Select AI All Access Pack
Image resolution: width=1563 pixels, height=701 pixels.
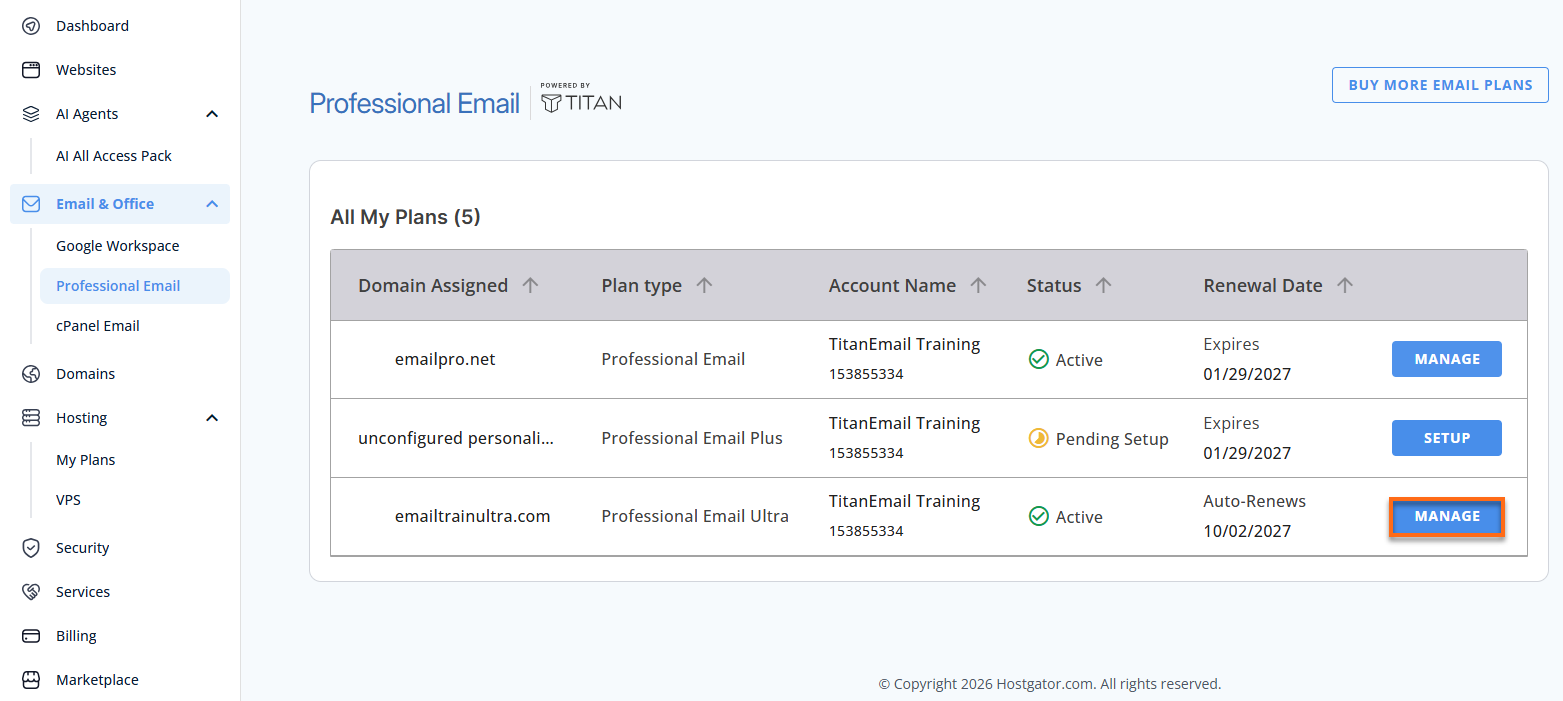click(x=114, y=156)
